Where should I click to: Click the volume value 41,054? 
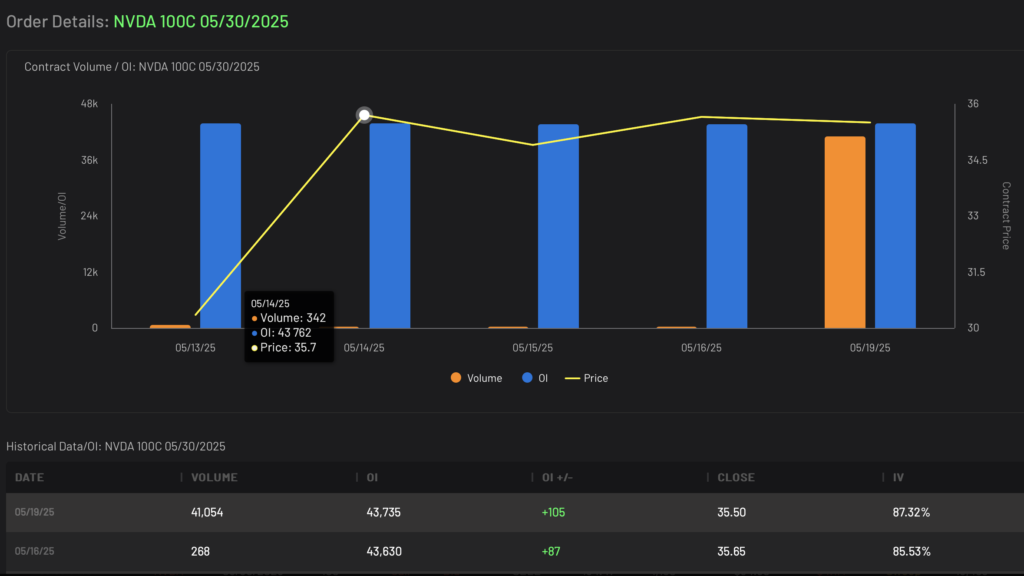pos(207,512)
